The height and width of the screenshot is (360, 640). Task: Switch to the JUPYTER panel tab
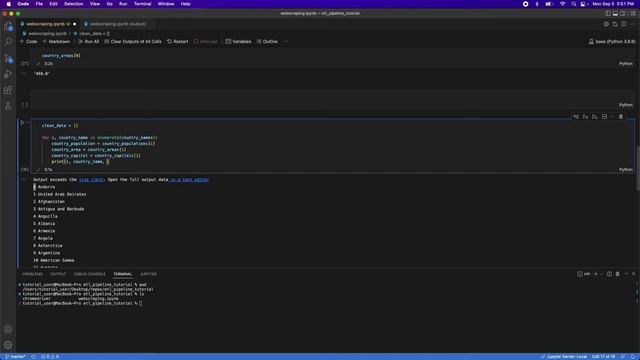[x=148, y=274]
